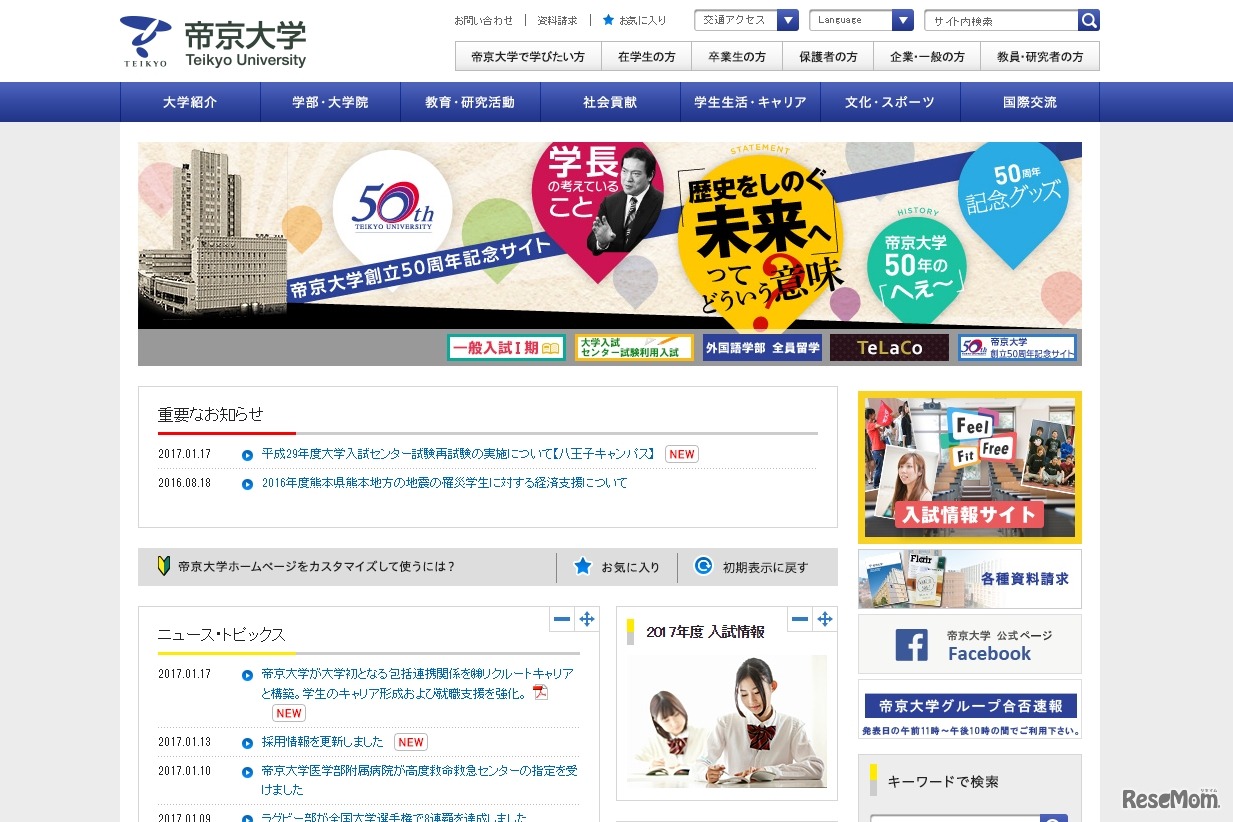Image resolution: width=1233 pixels, height=822 pixels.
Task: Click the Teikyo University logo
Action: 213,43
